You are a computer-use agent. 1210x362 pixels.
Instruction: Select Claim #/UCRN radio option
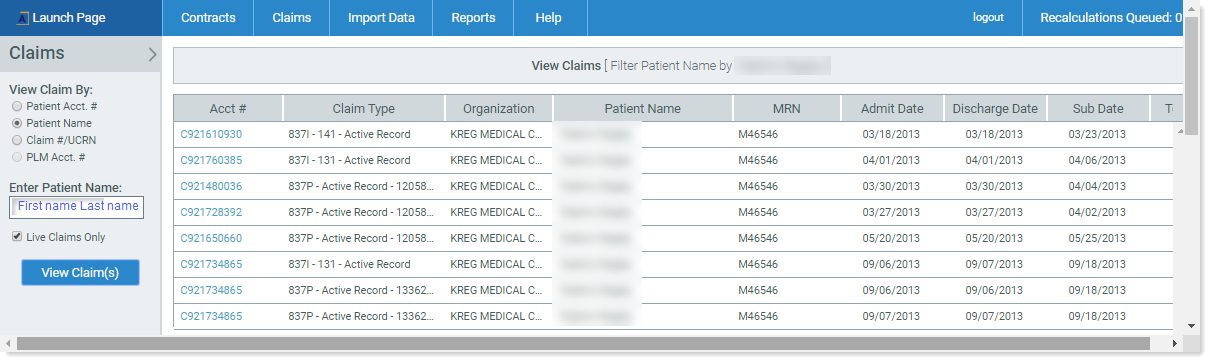pos(17,140)
